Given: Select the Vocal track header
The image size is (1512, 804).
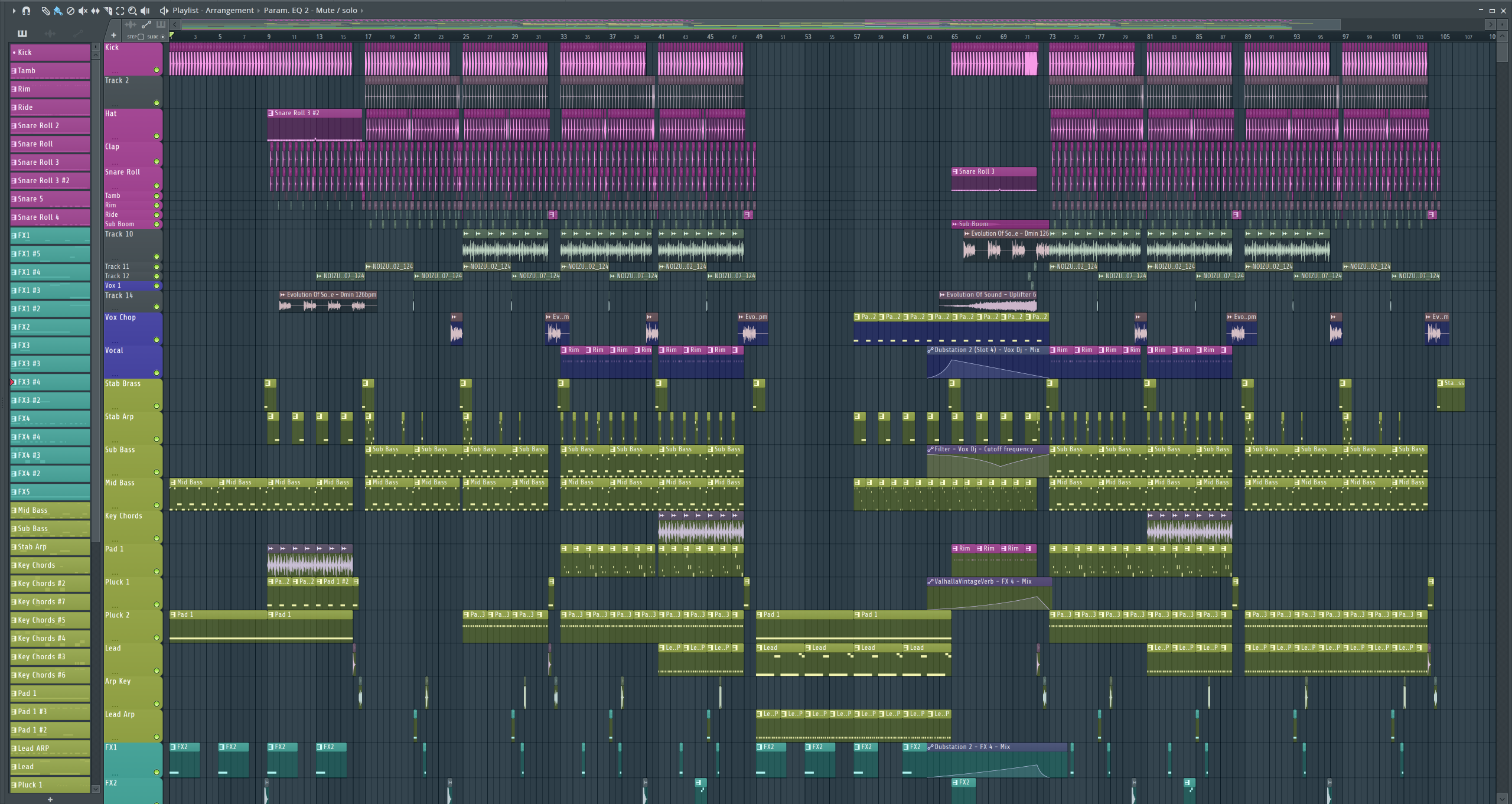Looking at the screenshot, I should (x=133, y=362).
